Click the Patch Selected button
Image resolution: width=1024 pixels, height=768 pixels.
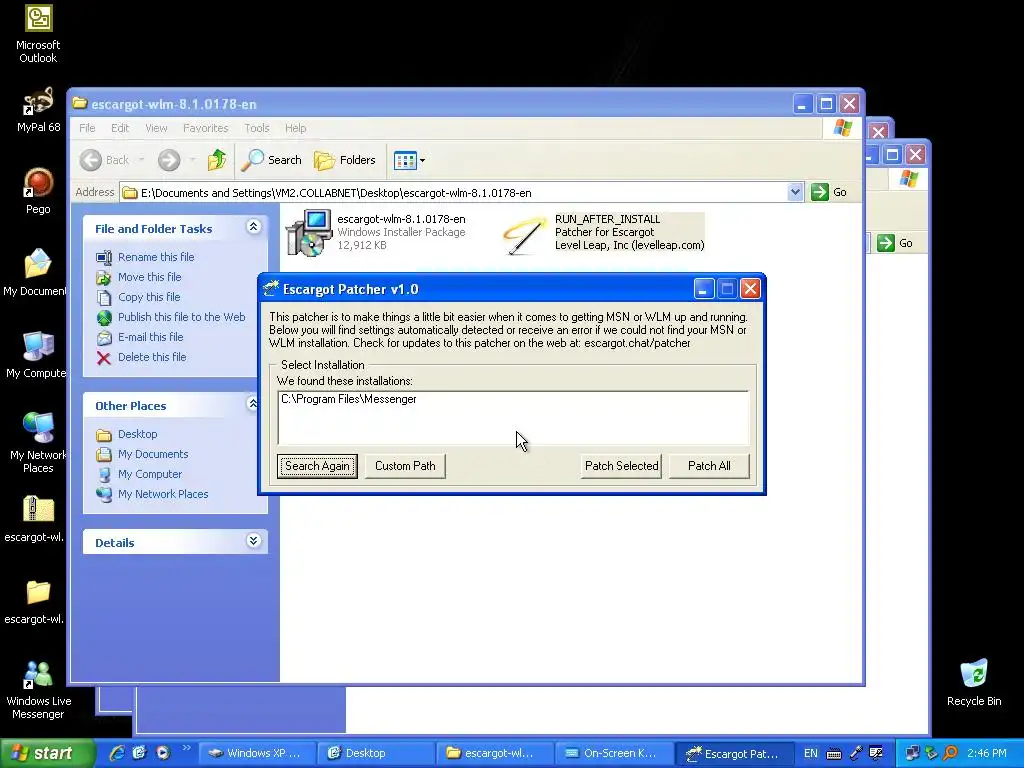point(622,466)
